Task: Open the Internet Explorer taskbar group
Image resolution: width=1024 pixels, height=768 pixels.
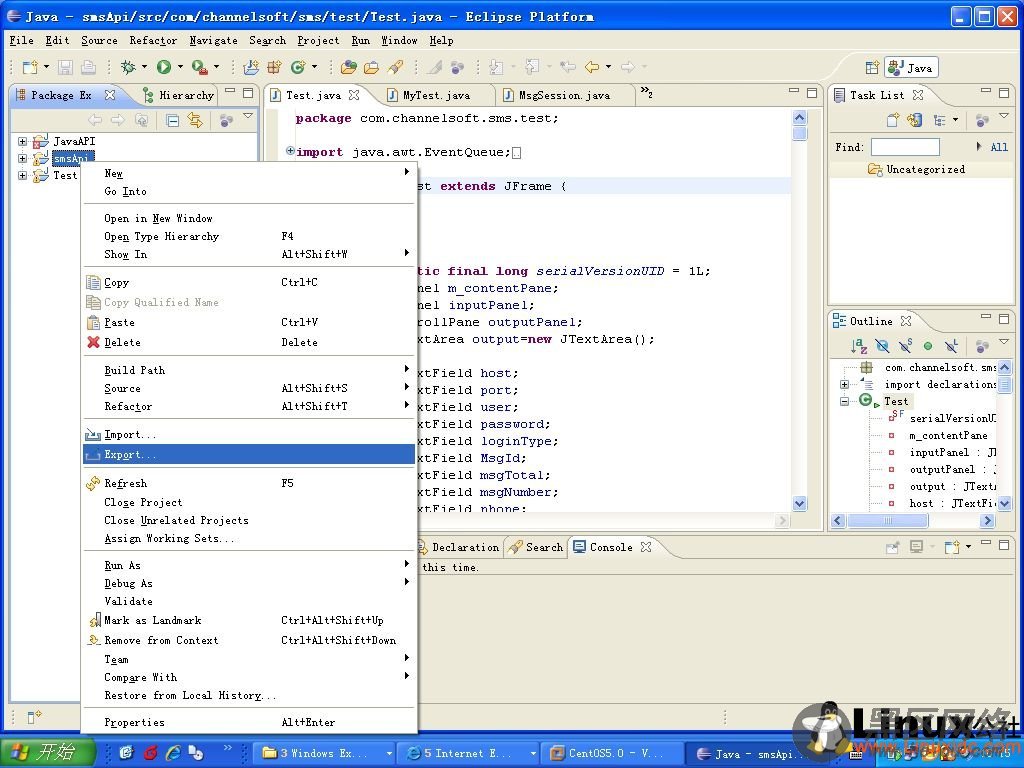Action: click(468, 754)
